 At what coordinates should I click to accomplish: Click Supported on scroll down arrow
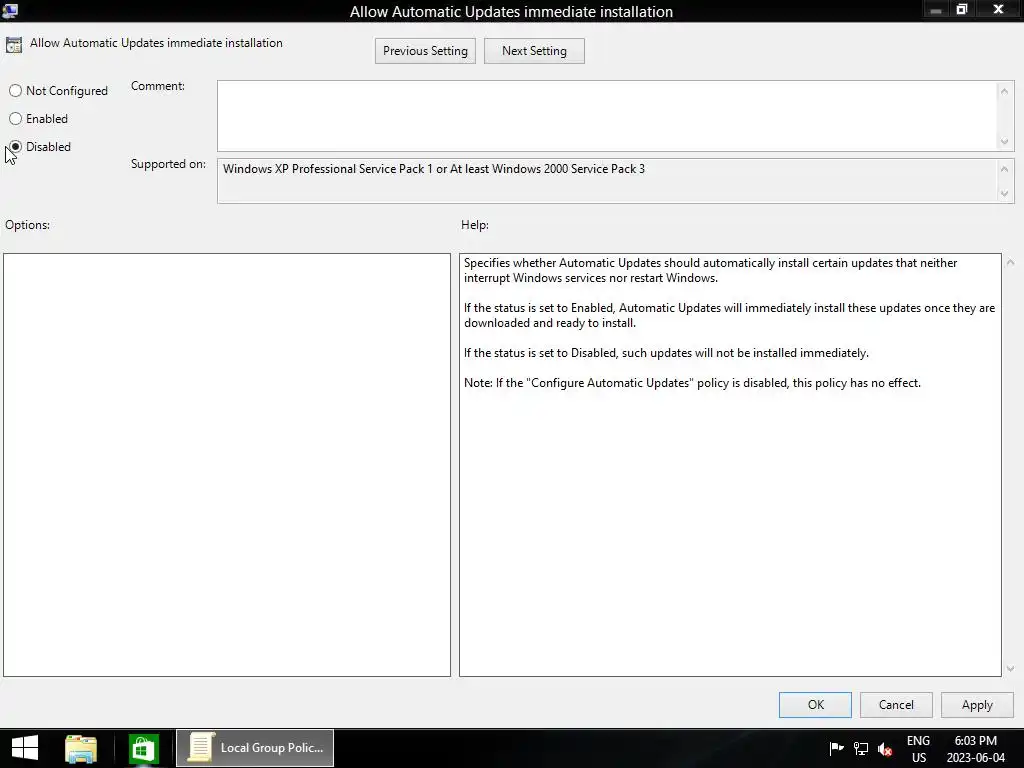point(1004,193)
